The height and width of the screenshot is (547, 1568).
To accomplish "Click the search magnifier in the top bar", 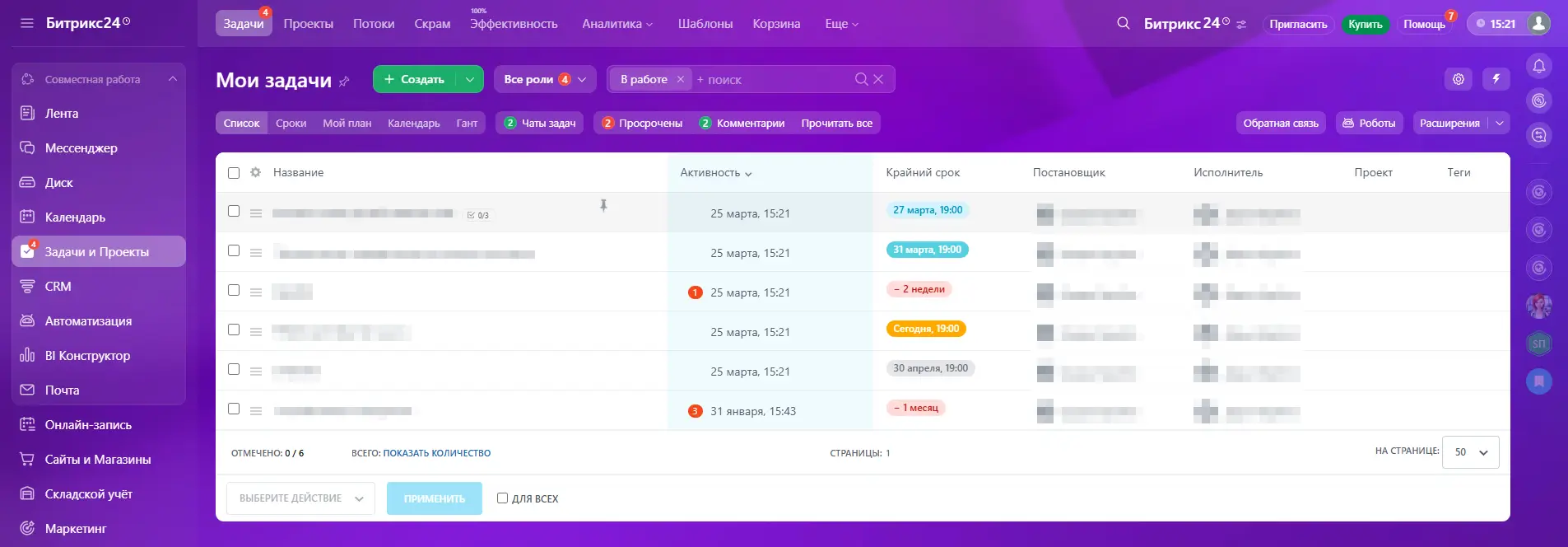I will 1123,24.
